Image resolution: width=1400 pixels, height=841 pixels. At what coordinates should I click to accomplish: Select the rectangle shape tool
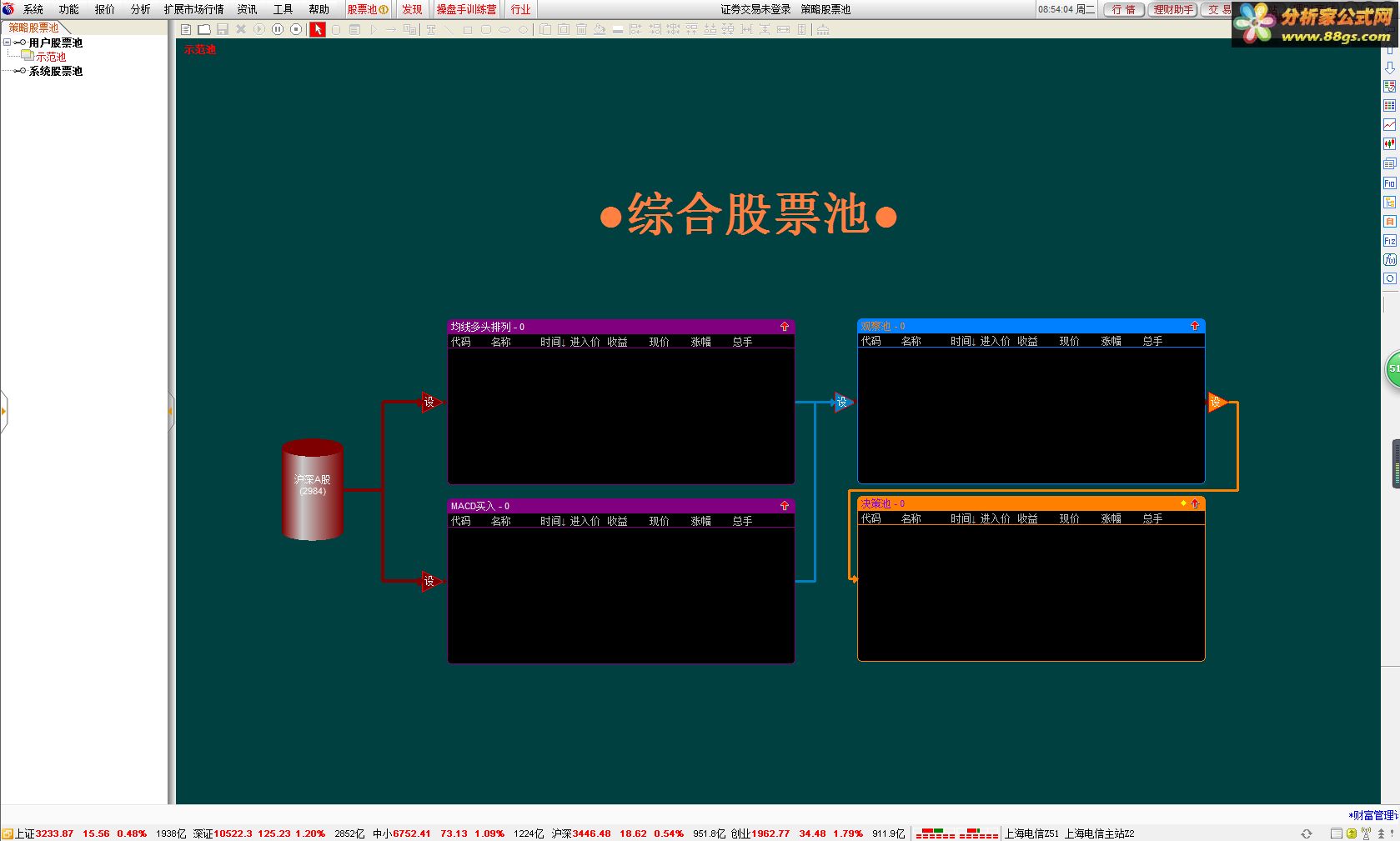pos(468,29)
